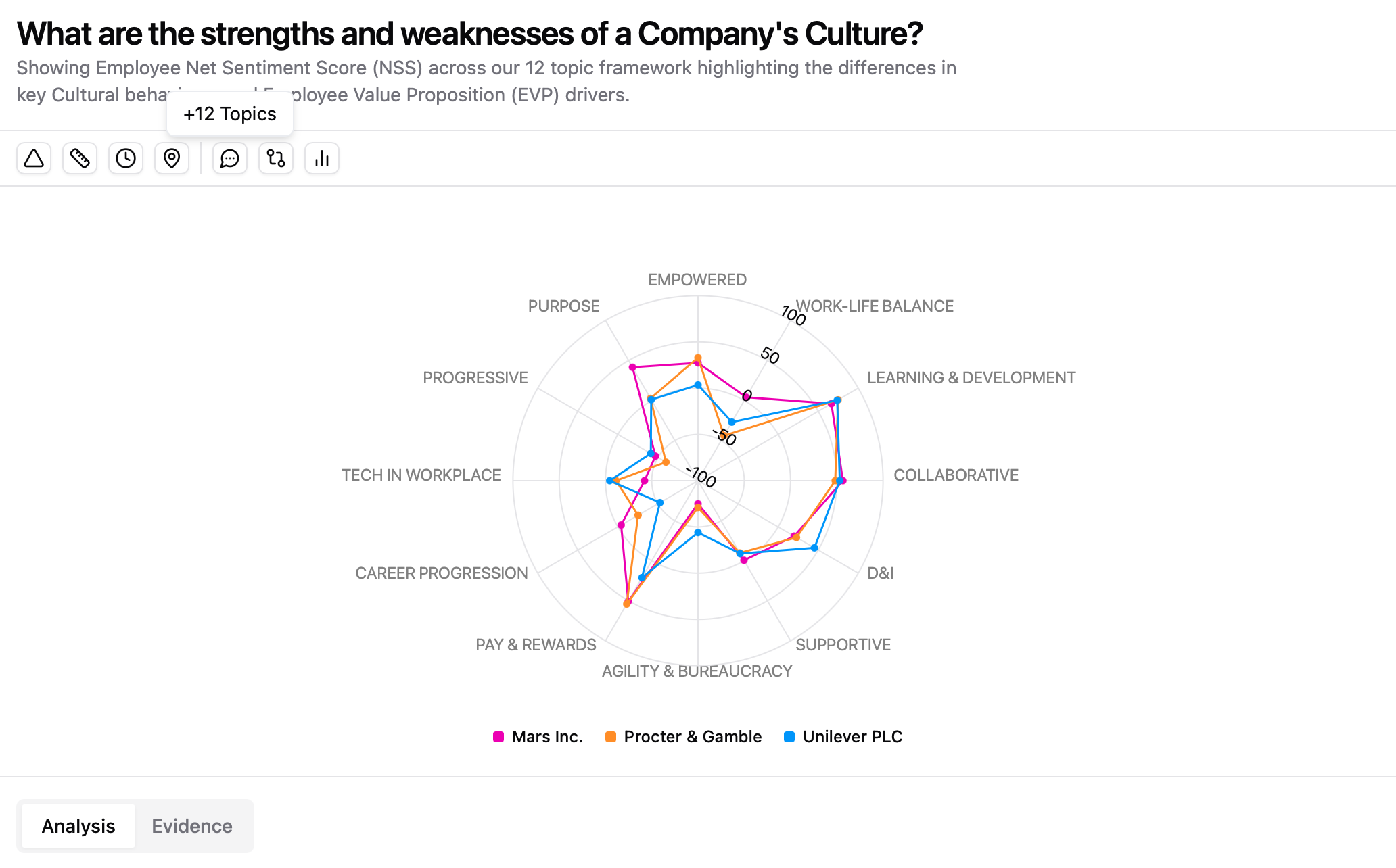Click Mars Inc. pink data point on Purpose axis

point(632,367)
